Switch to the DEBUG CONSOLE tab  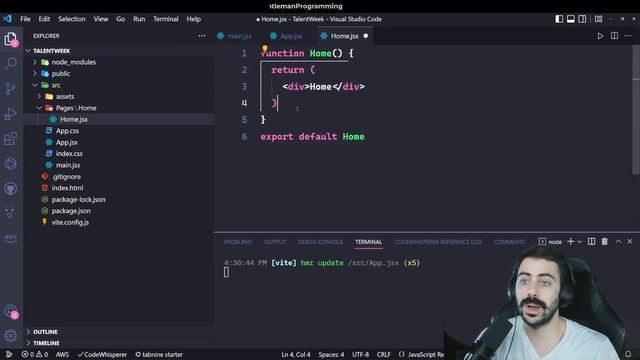[x=320, y=242]
